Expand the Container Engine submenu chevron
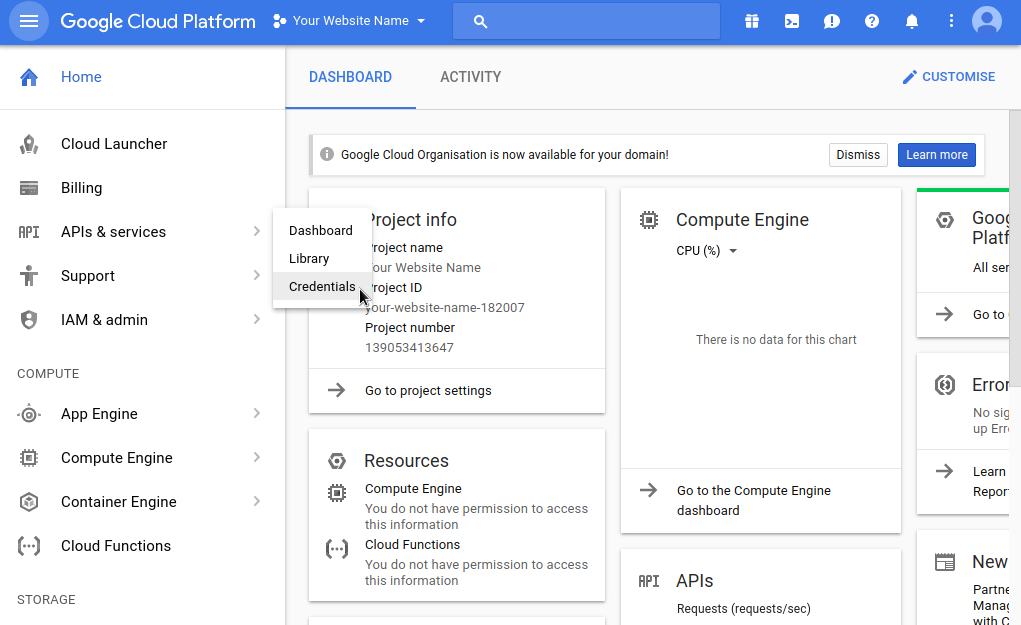The height and width of the screenshot is (625, 1021). coord(257,501)
